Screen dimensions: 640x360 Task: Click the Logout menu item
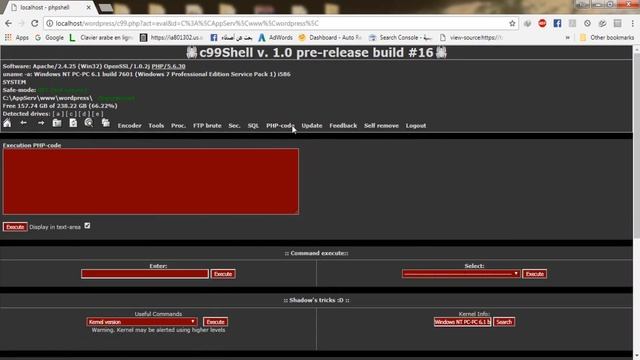click(416, 126)
